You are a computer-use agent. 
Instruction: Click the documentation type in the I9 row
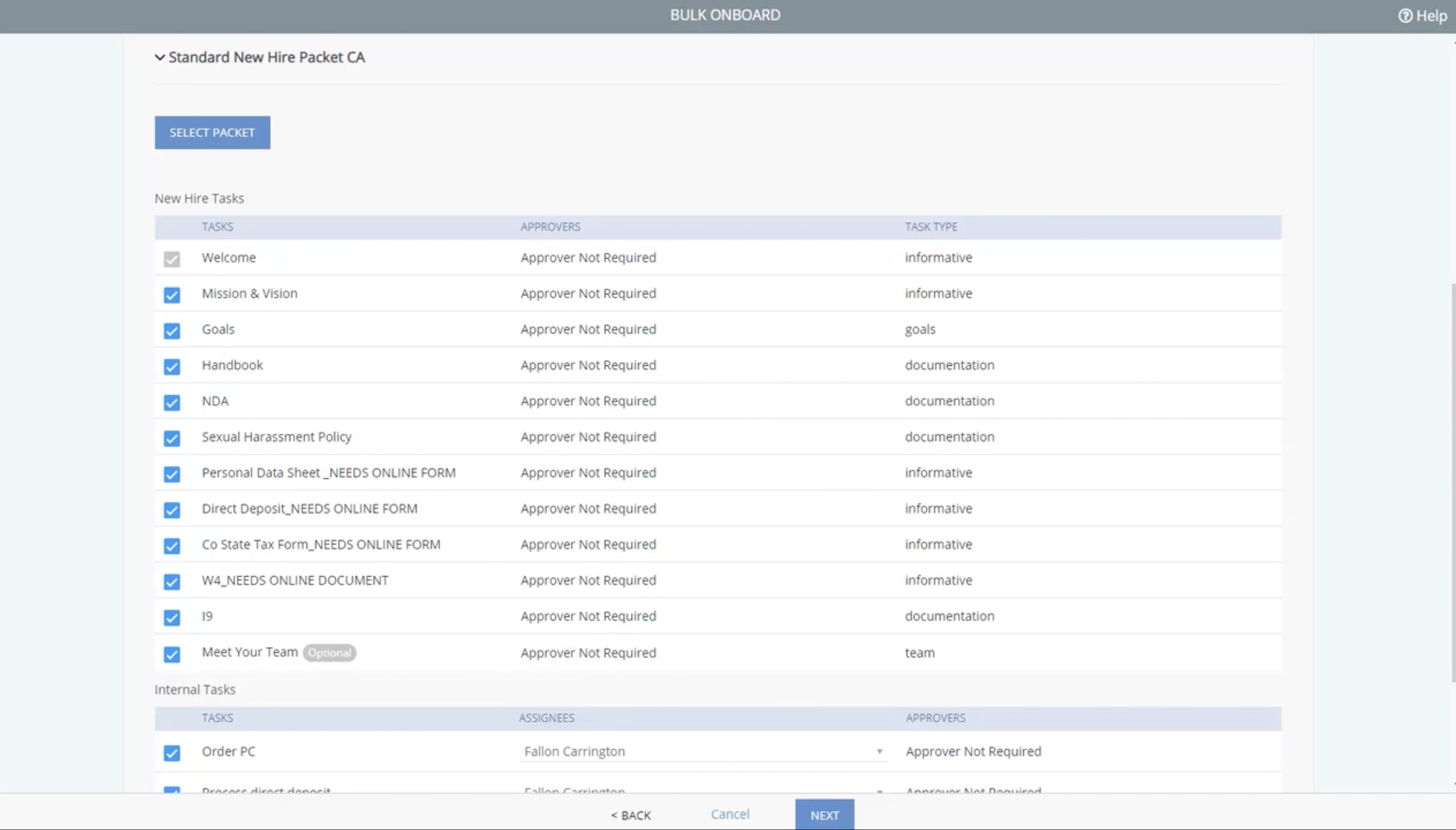(x=950, y=616)
